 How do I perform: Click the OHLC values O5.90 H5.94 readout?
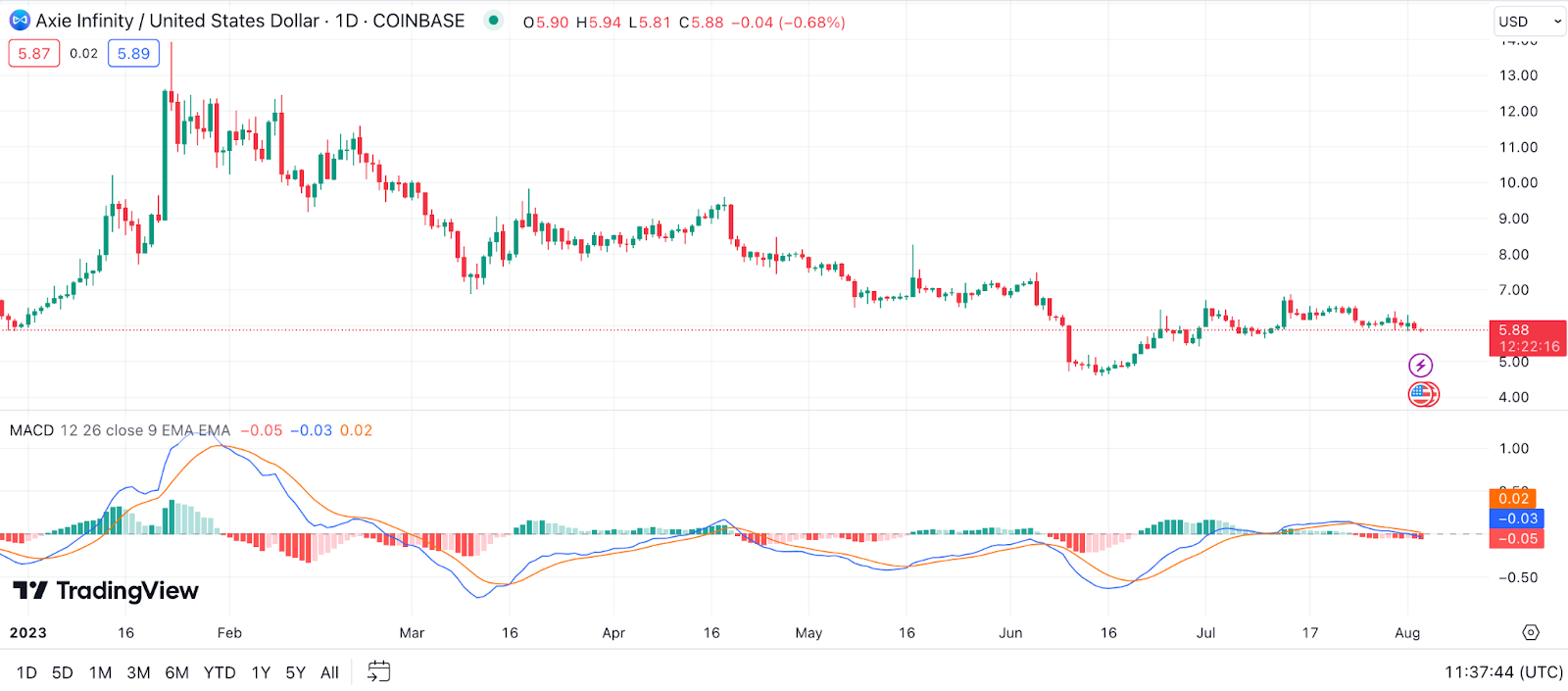[572, 22]
